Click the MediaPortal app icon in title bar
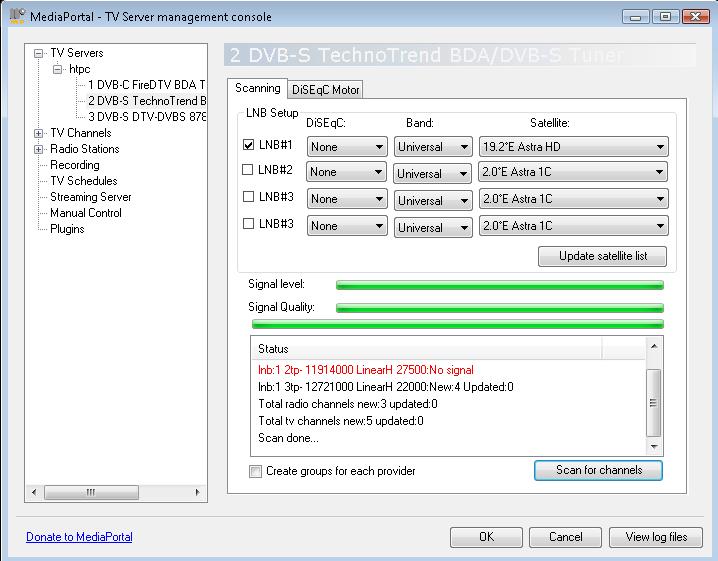The width and height of the screenshot is (718, 561). 17,16
